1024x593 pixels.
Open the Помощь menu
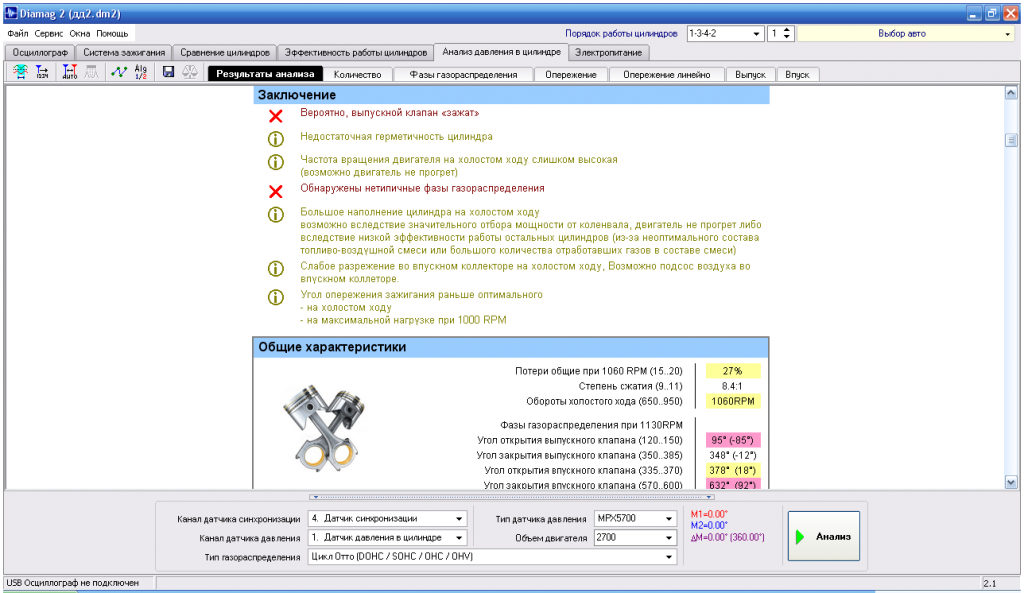(112, 33)
